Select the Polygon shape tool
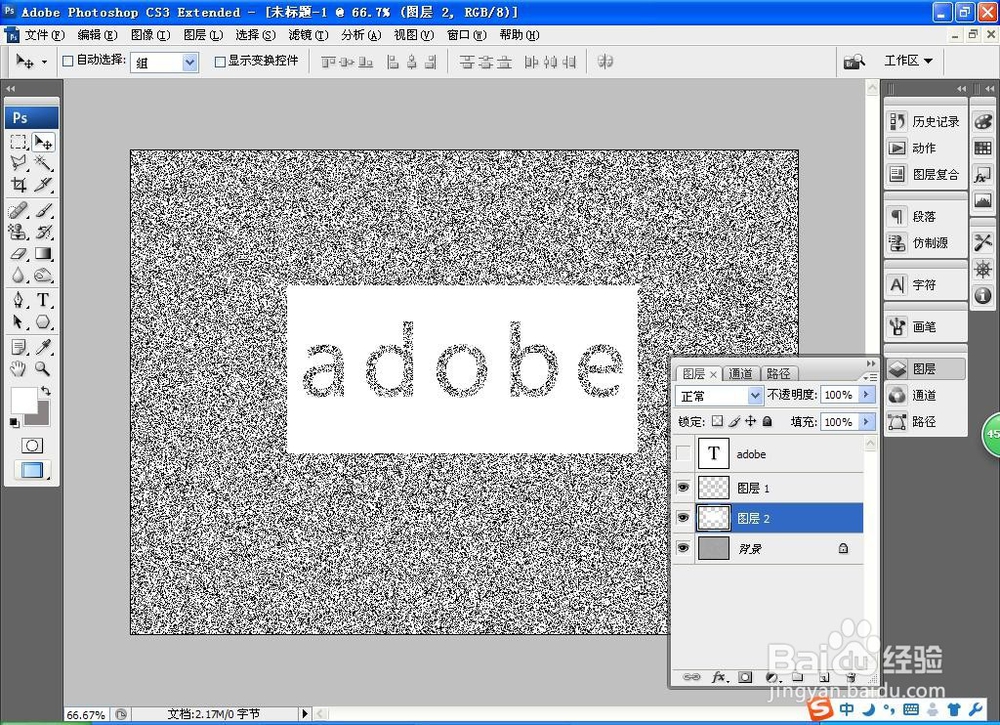The height and width of the screenshot is (725, 1000). click(43, 321)
